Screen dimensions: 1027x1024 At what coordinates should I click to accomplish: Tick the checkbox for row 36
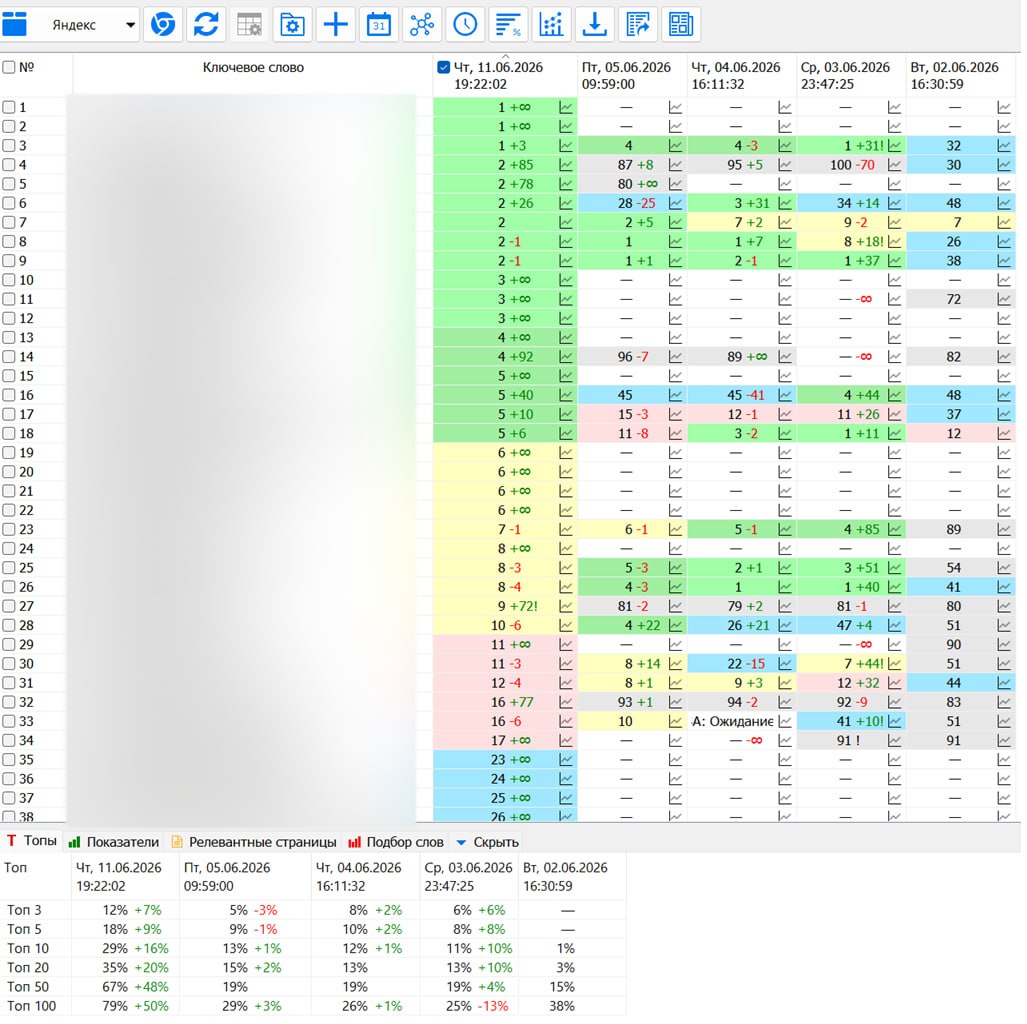tap(9, 779)
